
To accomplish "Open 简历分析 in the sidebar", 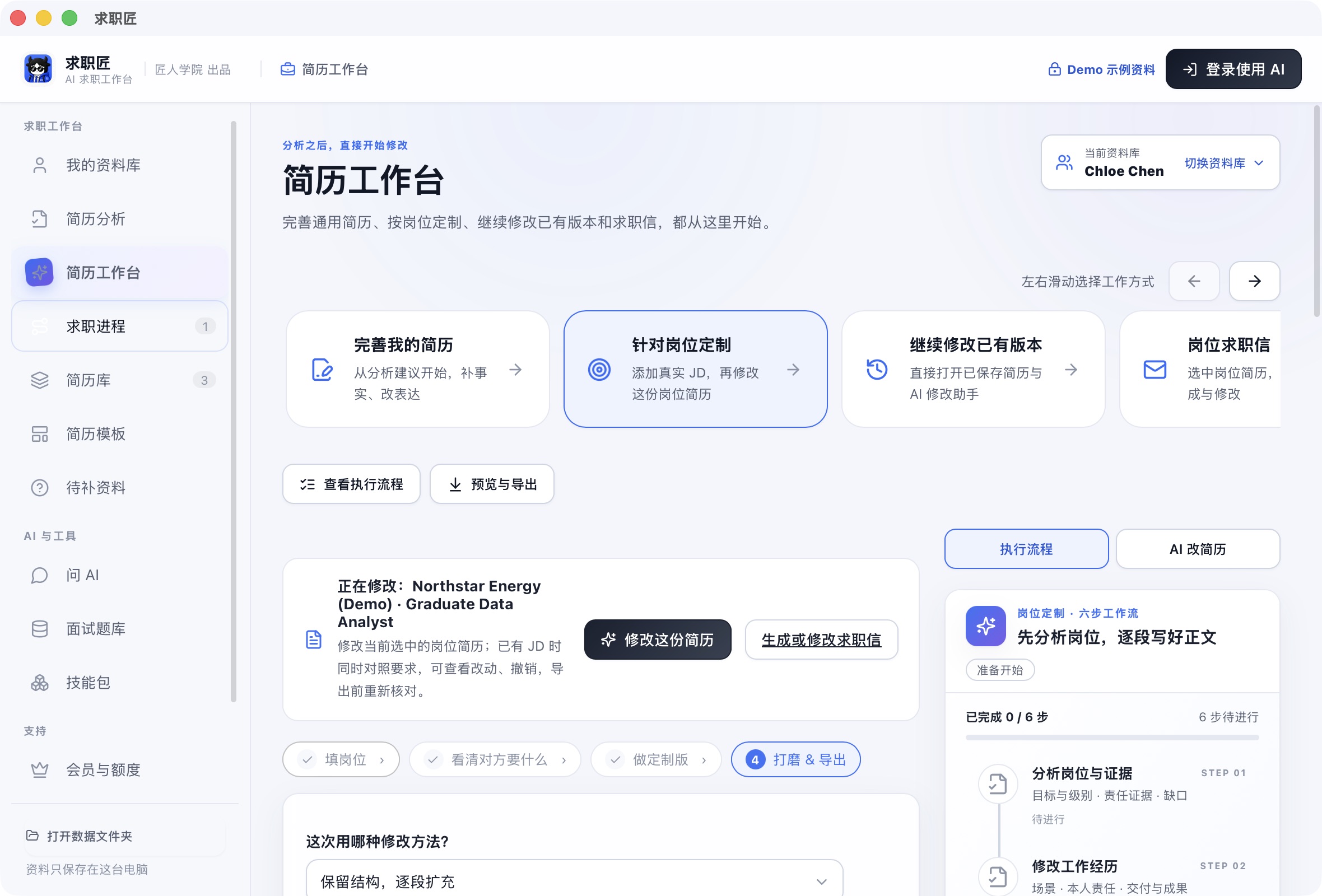I will tap(119, 219).
